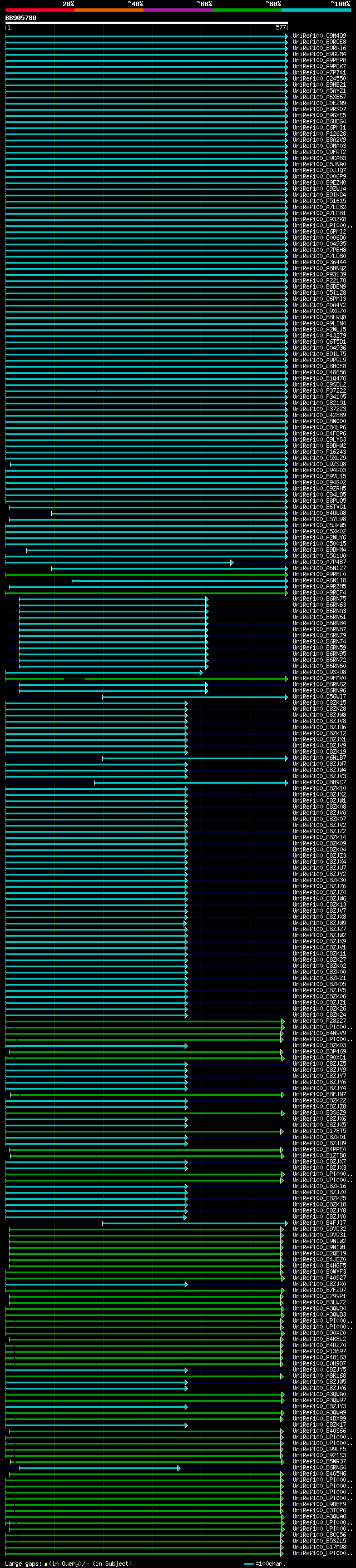The width and height of the screenshot is (356, 1568).
Task: Select the UniRef100_P12628 label
Action: coord(319,134)
